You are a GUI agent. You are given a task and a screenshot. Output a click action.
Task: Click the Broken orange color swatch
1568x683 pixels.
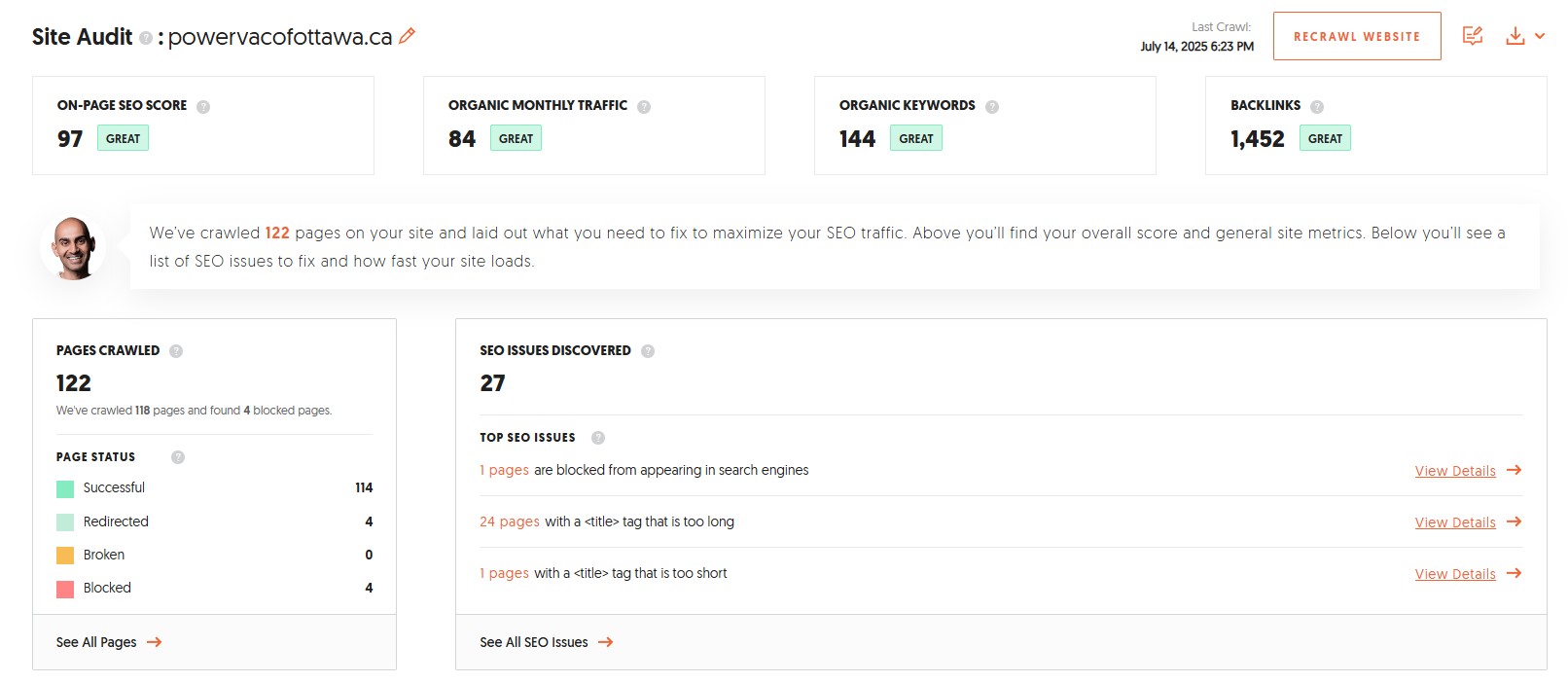click(x=65, y=556)
